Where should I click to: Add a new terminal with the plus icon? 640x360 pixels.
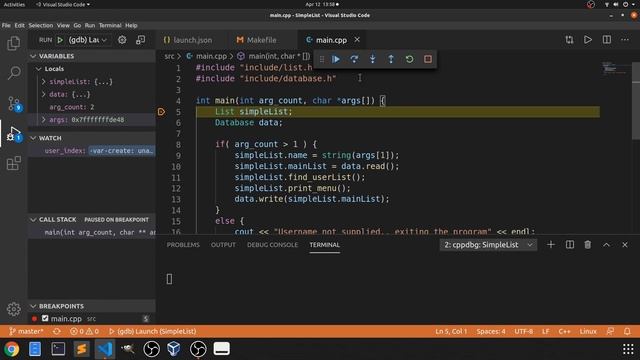[551, 244]
